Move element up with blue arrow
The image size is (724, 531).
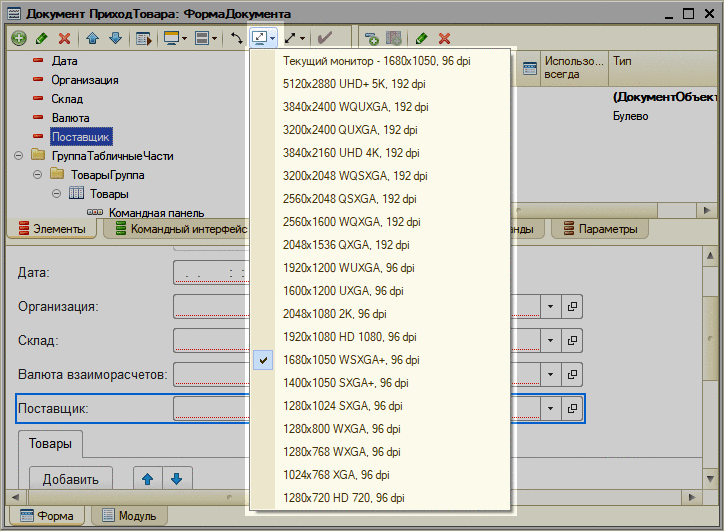tap(92, 38)
